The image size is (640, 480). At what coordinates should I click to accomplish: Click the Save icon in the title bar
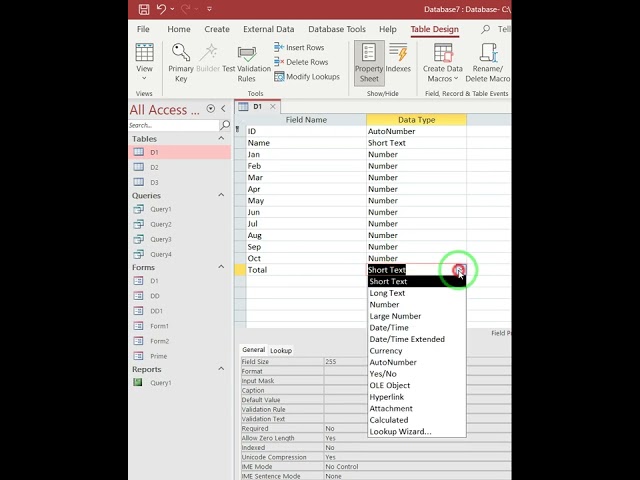pyautogui.click(x=144, y=9)
